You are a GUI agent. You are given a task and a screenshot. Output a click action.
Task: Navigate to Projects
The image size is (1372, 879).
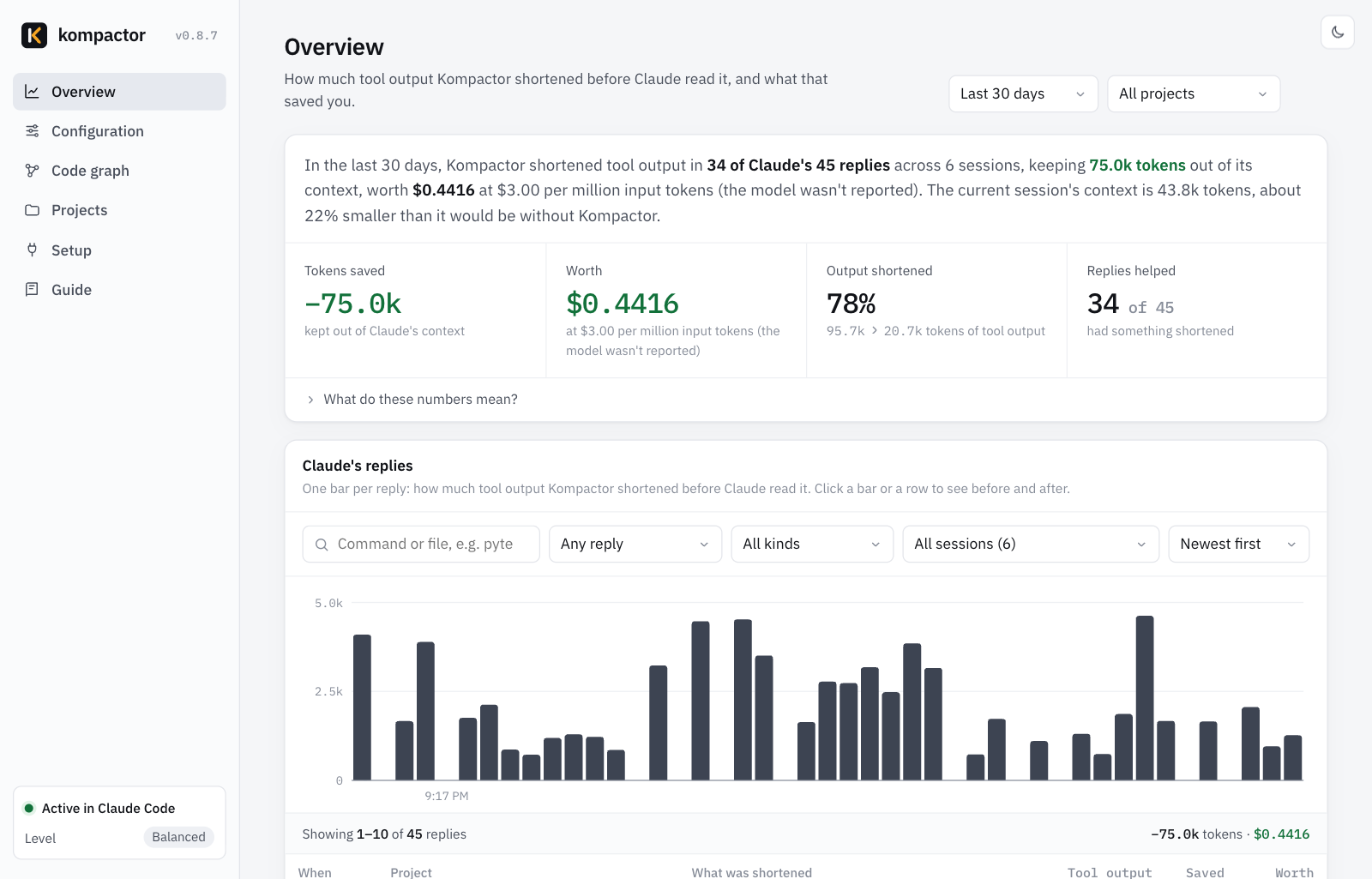click(119, 210)
